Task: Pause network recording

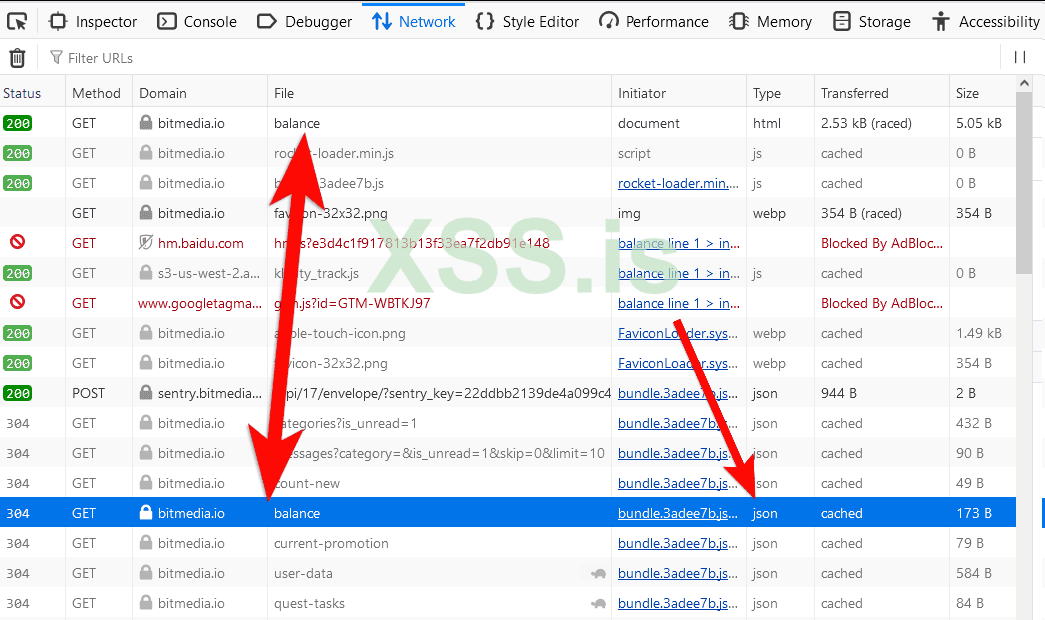Action: click(x=1020, y=57)
